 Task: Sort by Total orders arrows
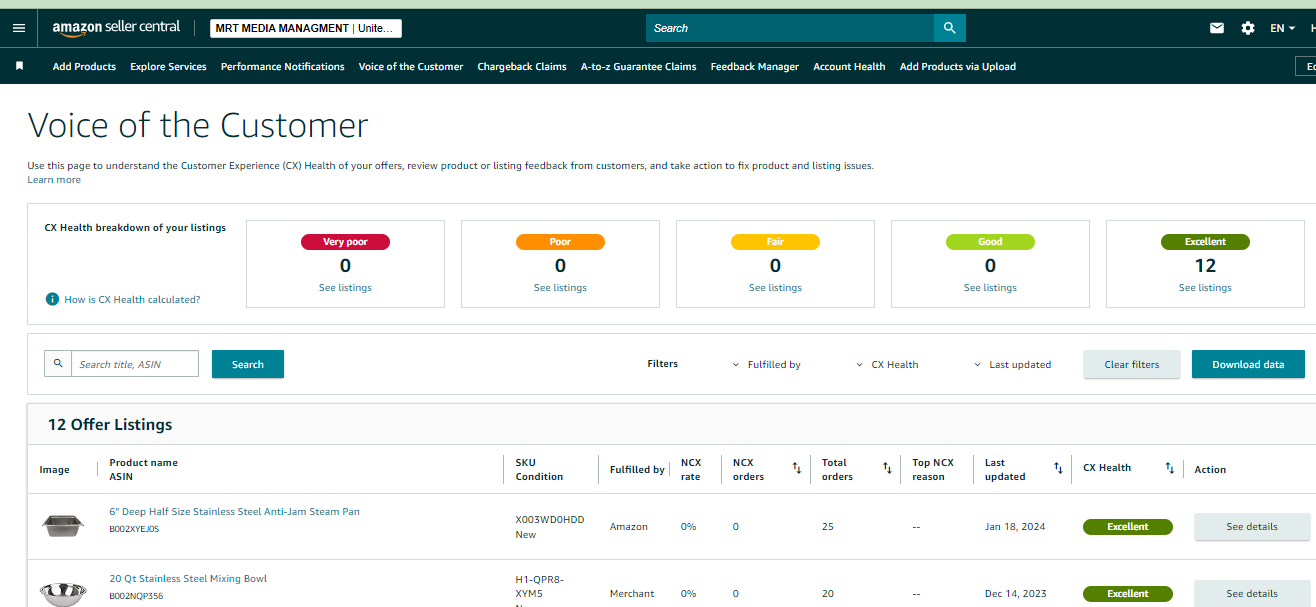[887, 468]
